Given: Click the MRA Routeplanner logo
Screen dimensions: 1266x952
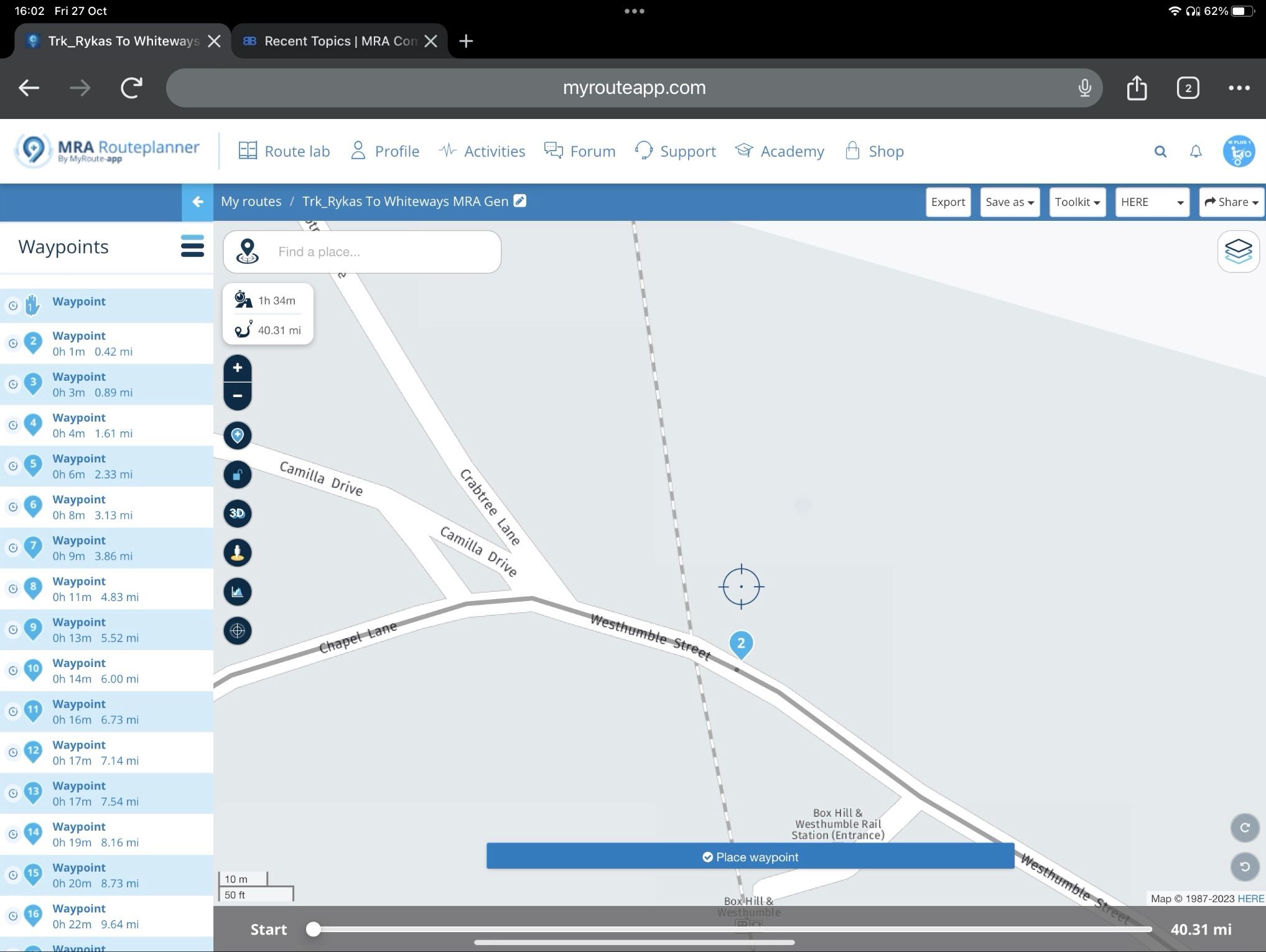Looking at the screenshot, I should [107, 151].
